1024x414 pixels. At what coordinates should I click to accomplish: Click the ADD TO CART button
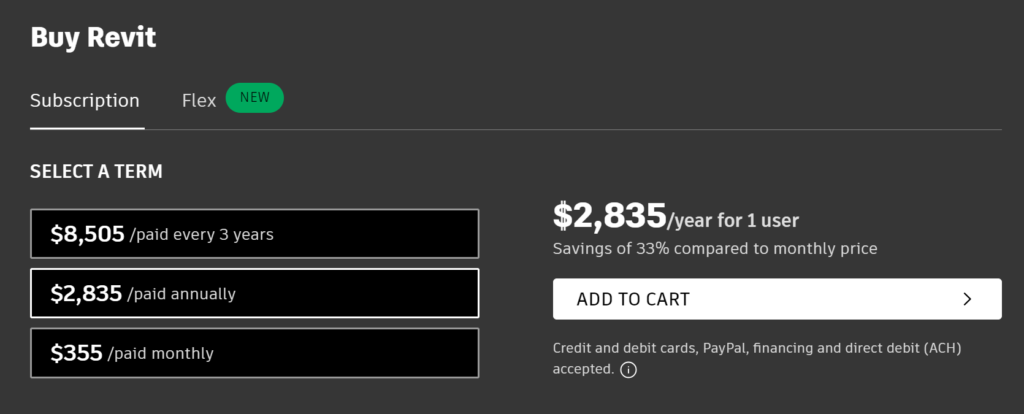pos(777,299)
